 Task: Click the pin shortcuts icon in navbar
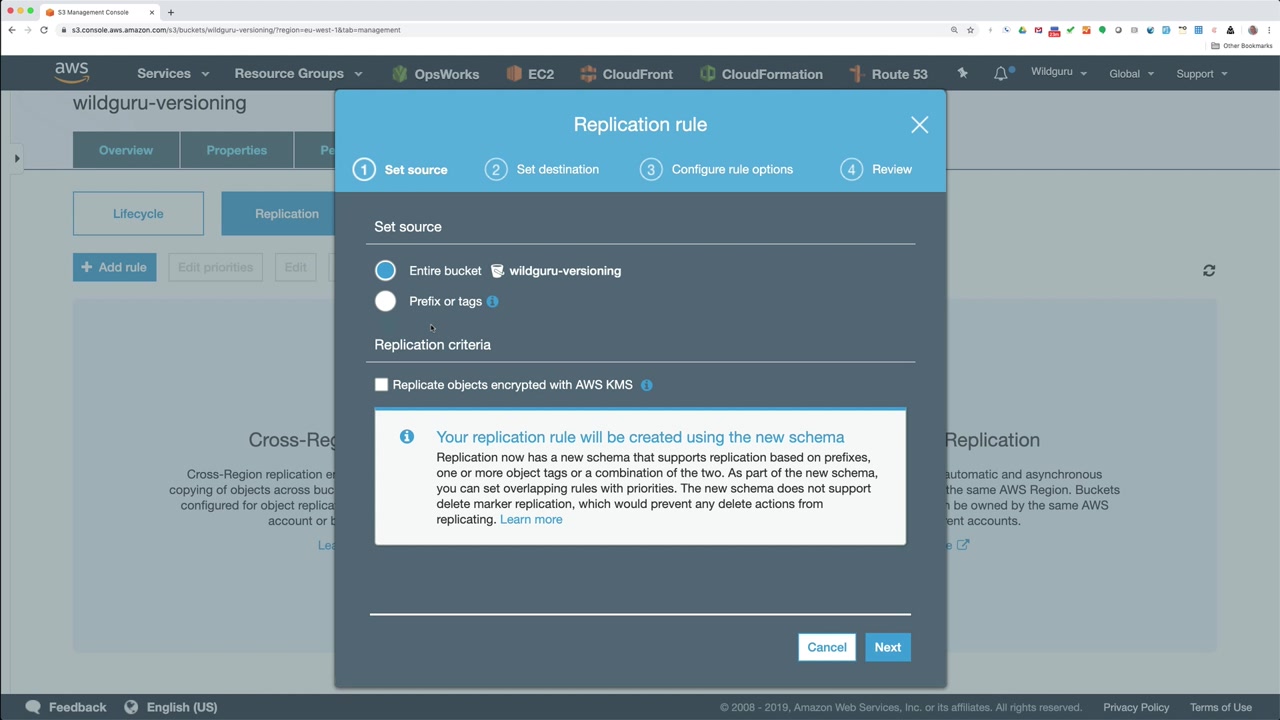tap(962, 73)
